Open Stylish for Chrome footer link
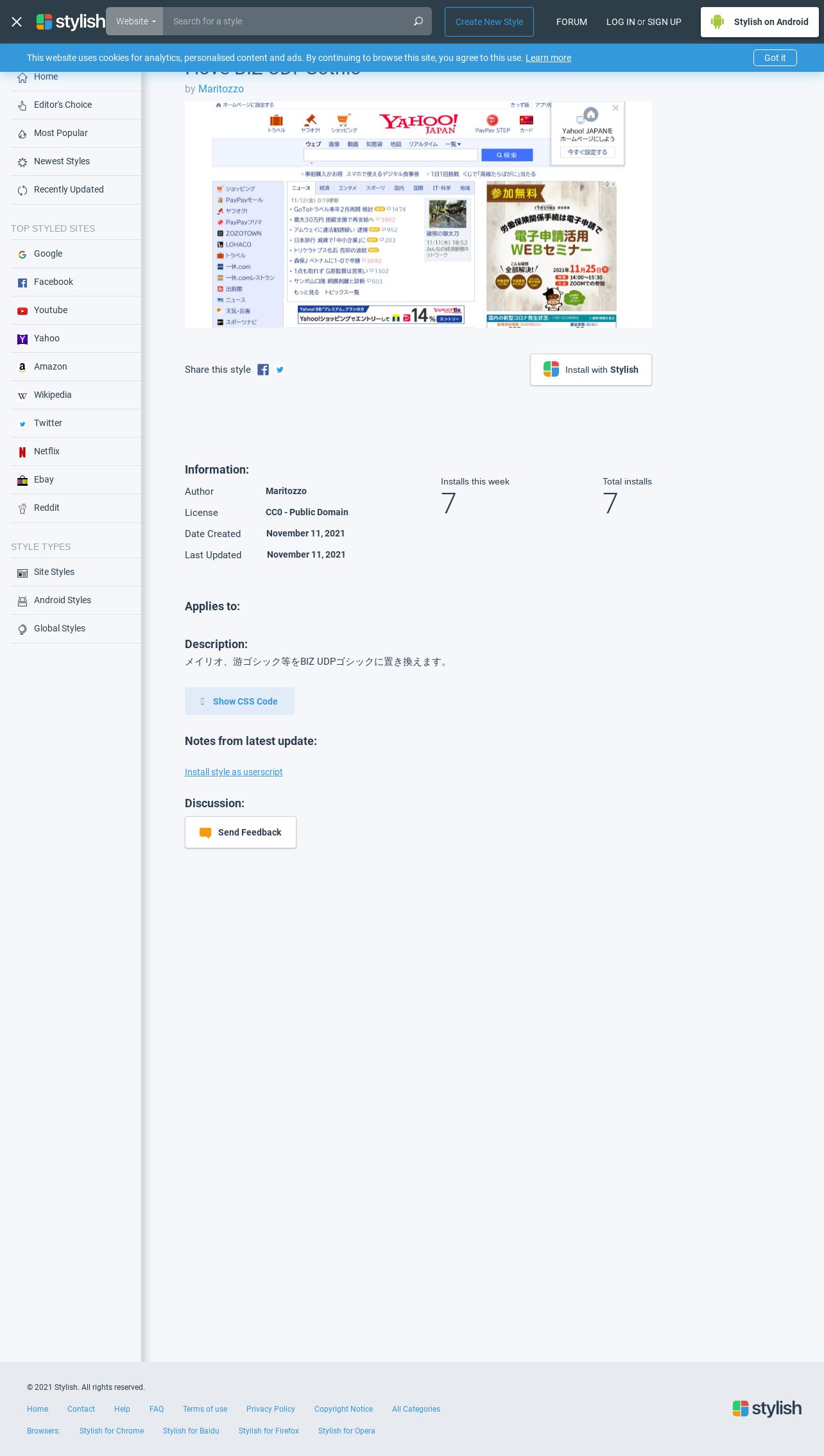The width and height of the screenshot is (824, 1456). [112, 1431]
